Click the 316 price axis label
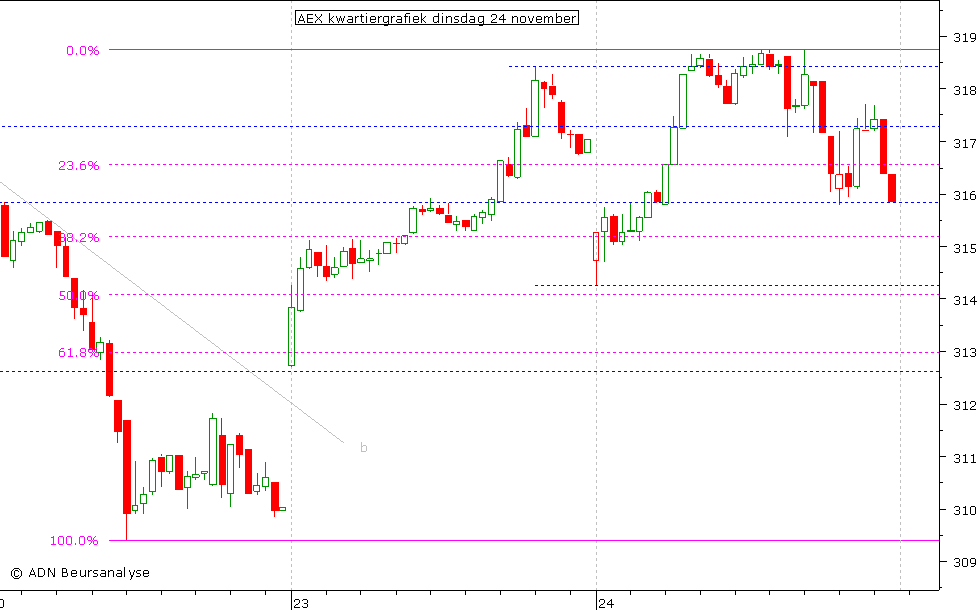Image resolution: width=980 pixels, height=610 pixels. tap(964, 196)
